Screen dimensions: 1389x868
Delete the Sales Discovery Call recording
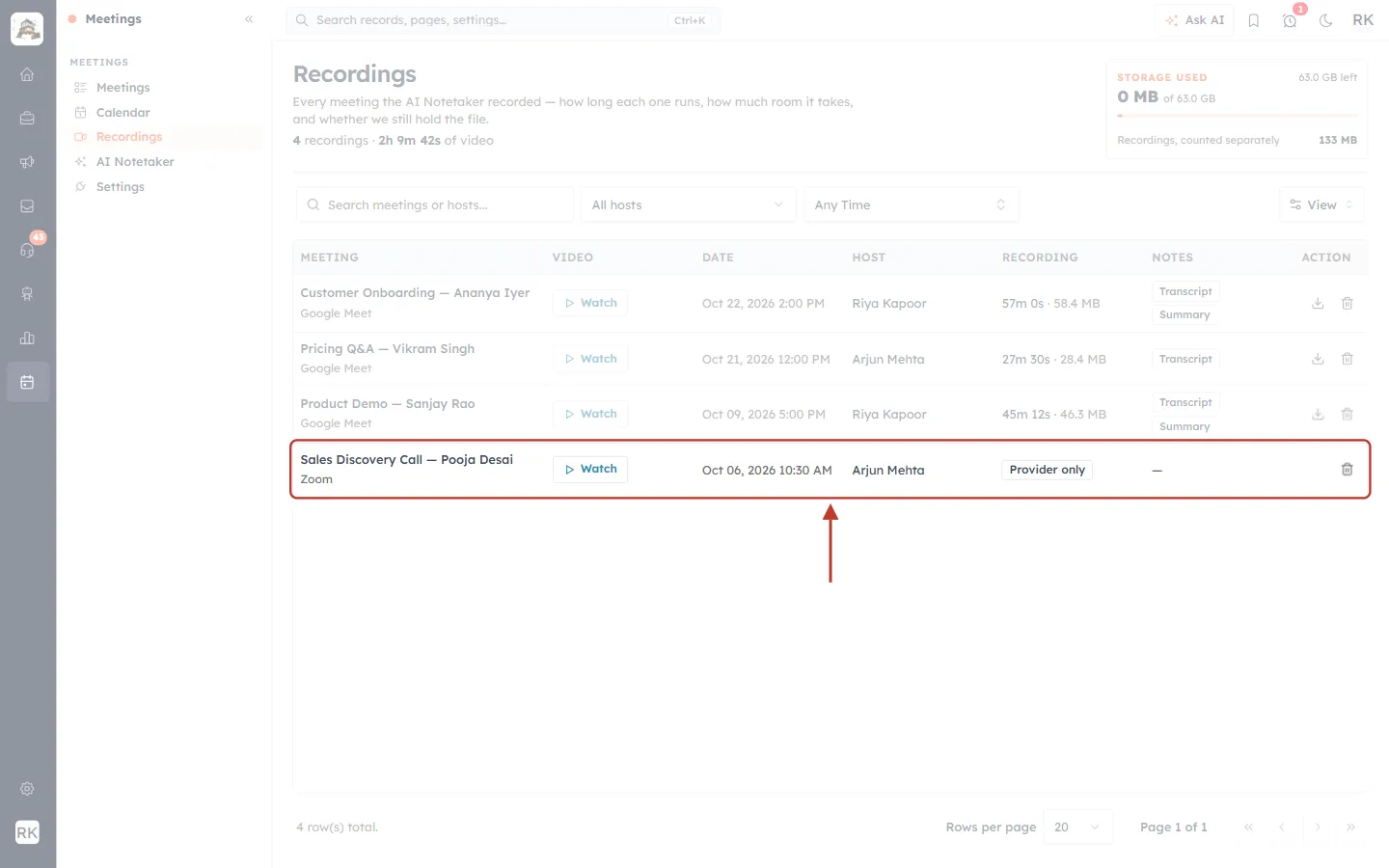click(1348, 469)
